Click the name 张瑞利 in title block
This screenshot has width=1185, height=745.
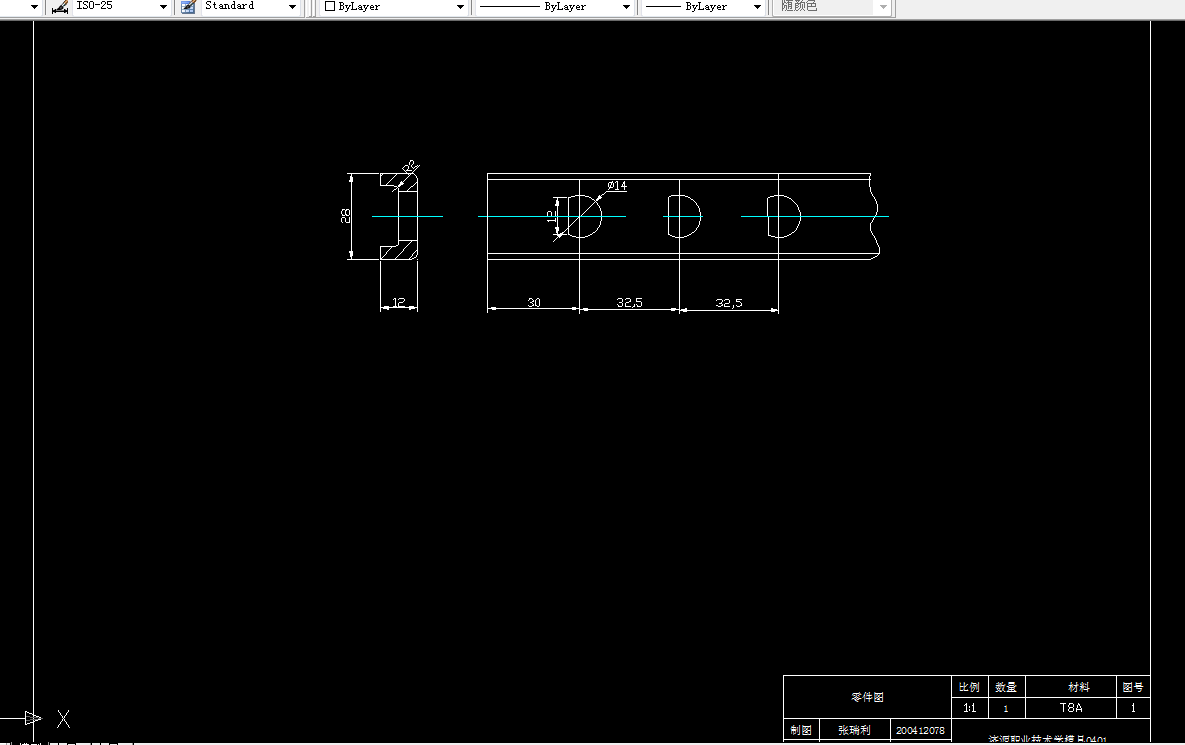click(x=854, y=730)
